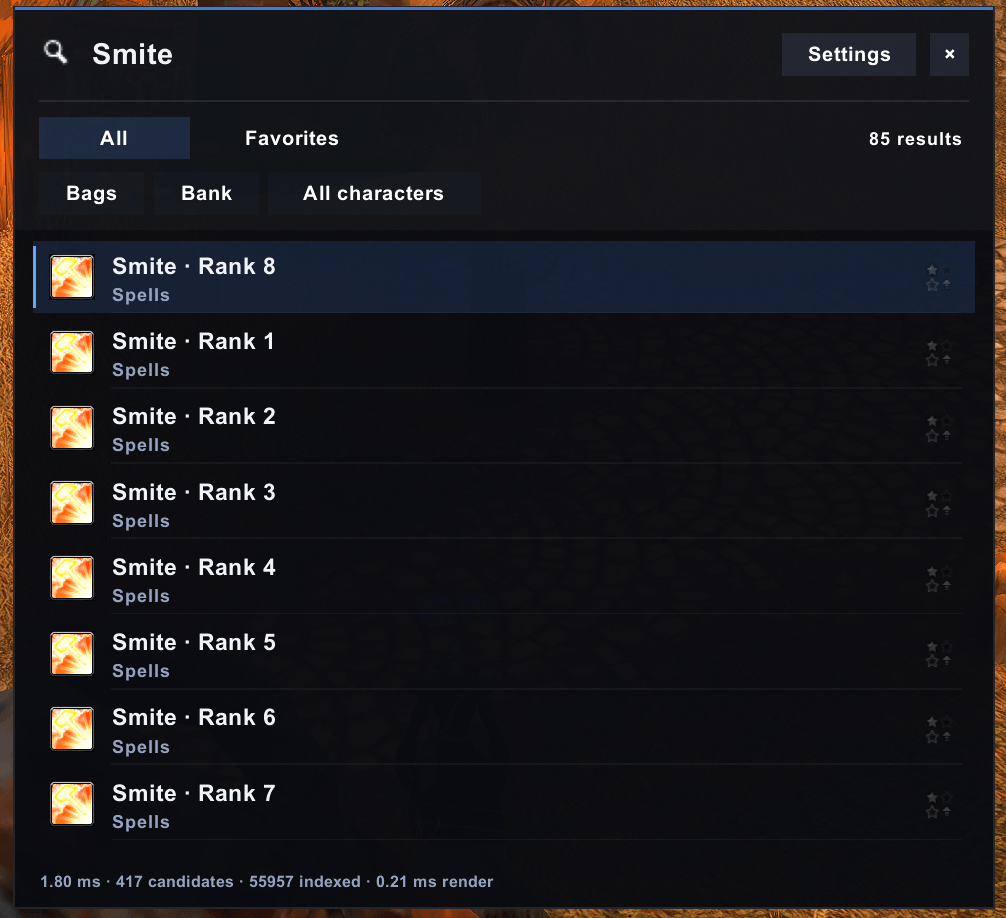Click the Smite Rank 1 spell icon

72,352
